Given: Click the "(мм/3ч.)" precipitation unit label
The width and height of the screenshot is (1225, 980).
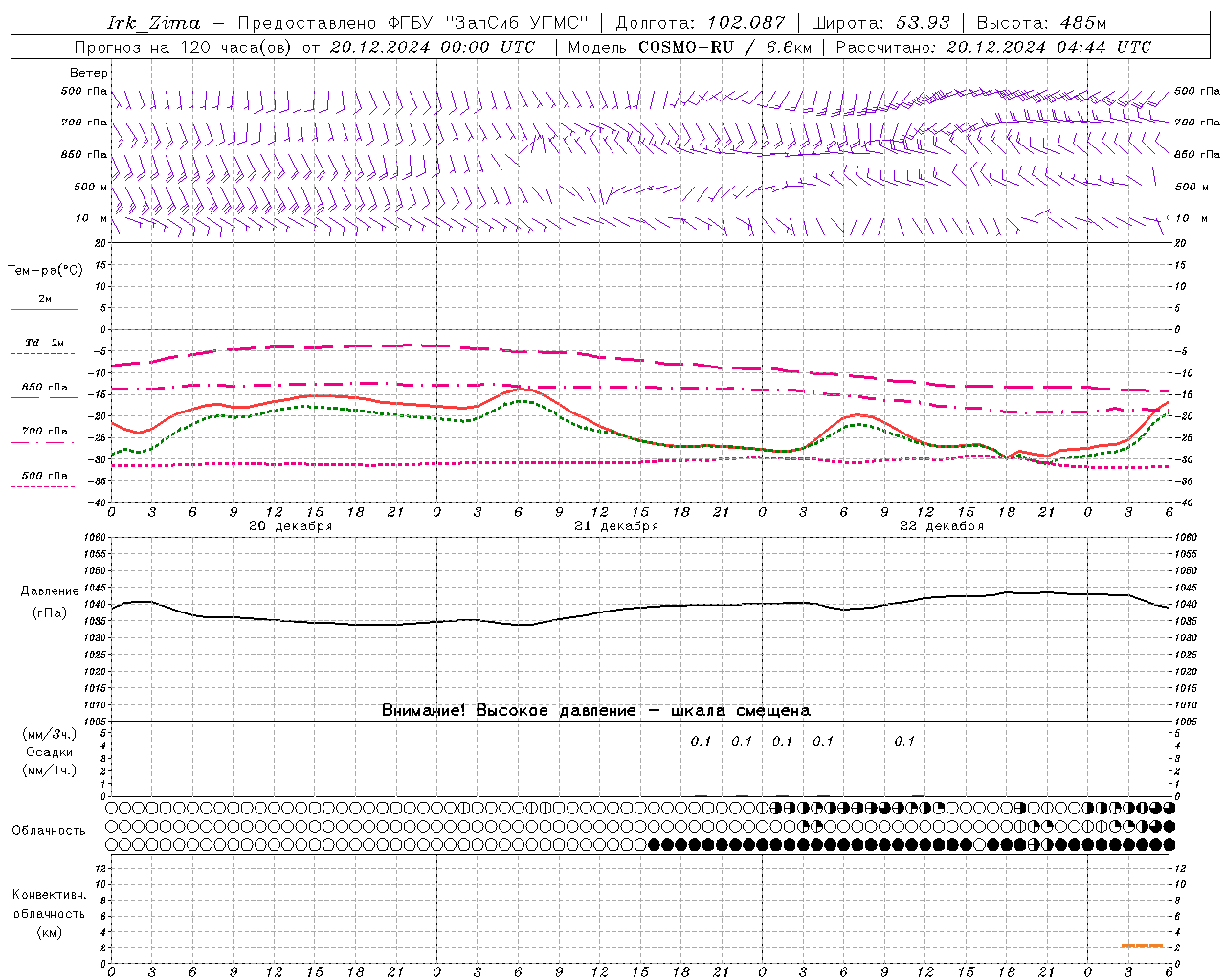Looking at the screenshot, I should point(50,734).
